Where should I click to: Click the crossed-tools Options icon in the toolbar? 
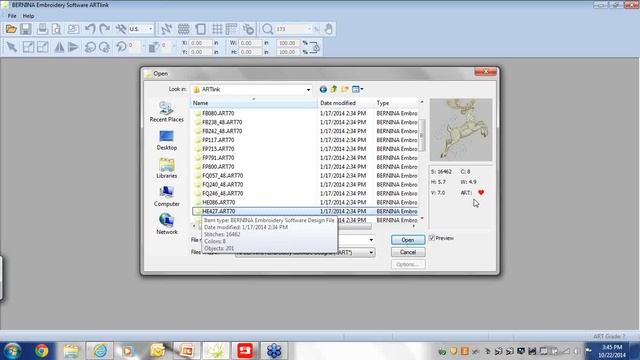(121, 29)
